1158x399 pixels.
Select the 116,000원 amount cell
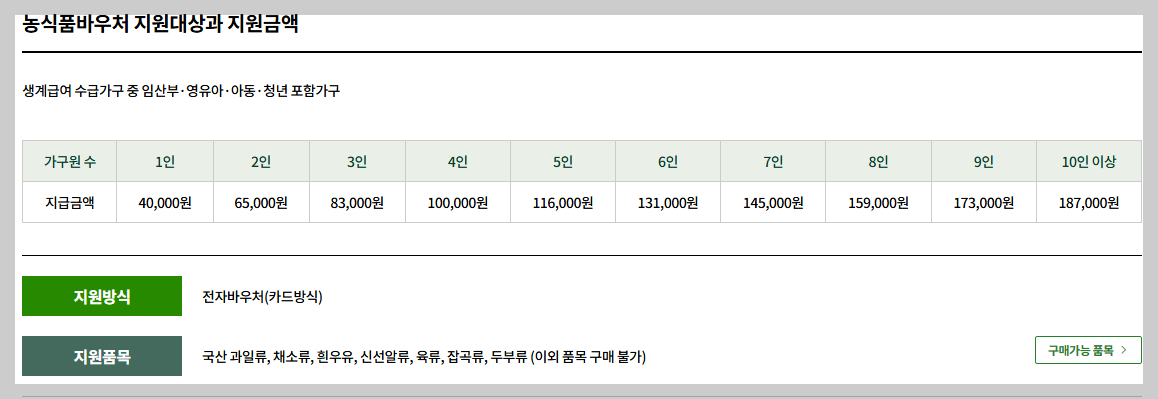[x=563, y=202]
